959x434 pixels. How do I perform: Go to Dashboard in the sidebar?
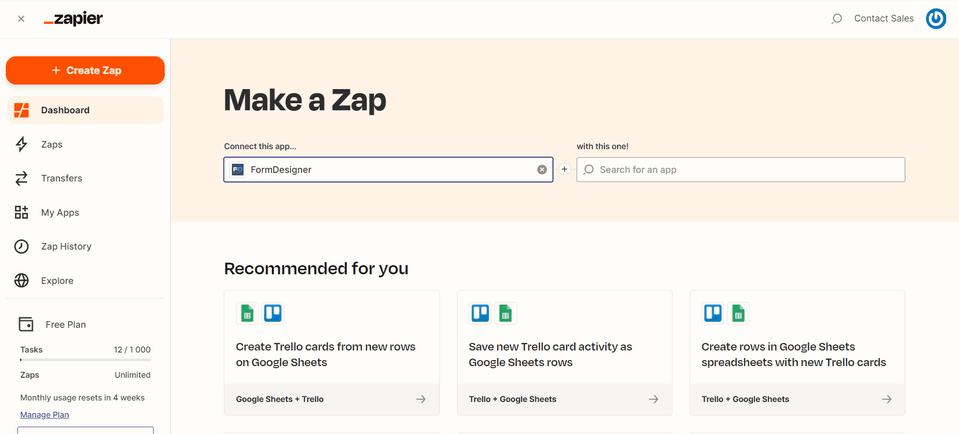pyautogui.click(x=85, y=110)
